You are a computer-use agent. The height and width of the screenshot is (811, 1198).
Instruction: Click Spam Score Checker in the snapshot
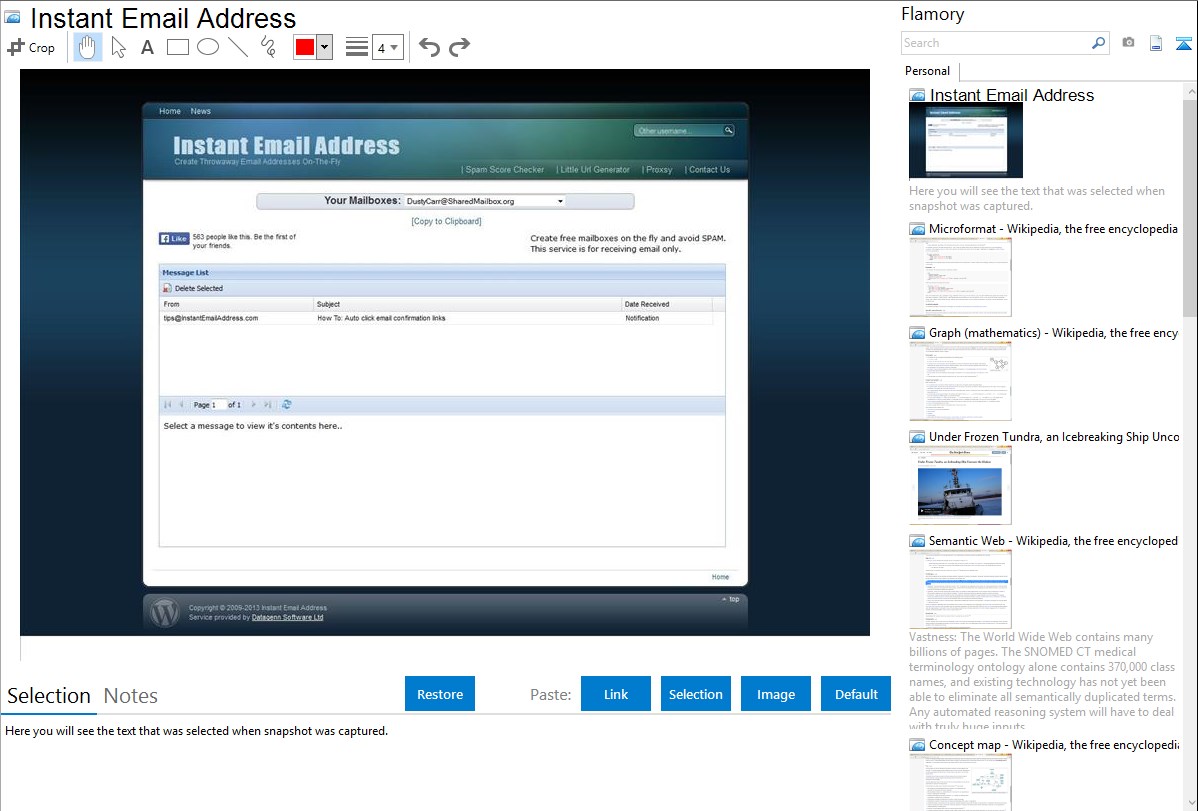[503, 170]
